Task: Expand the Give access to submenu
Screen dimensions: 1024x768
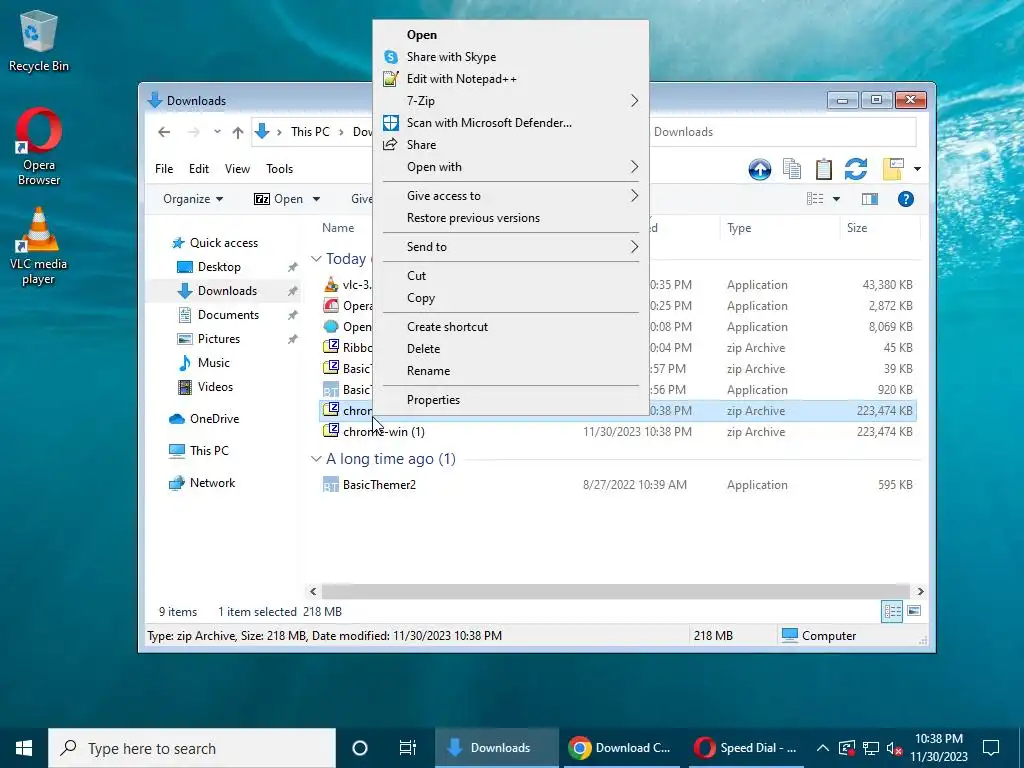Action: (511, 196)
